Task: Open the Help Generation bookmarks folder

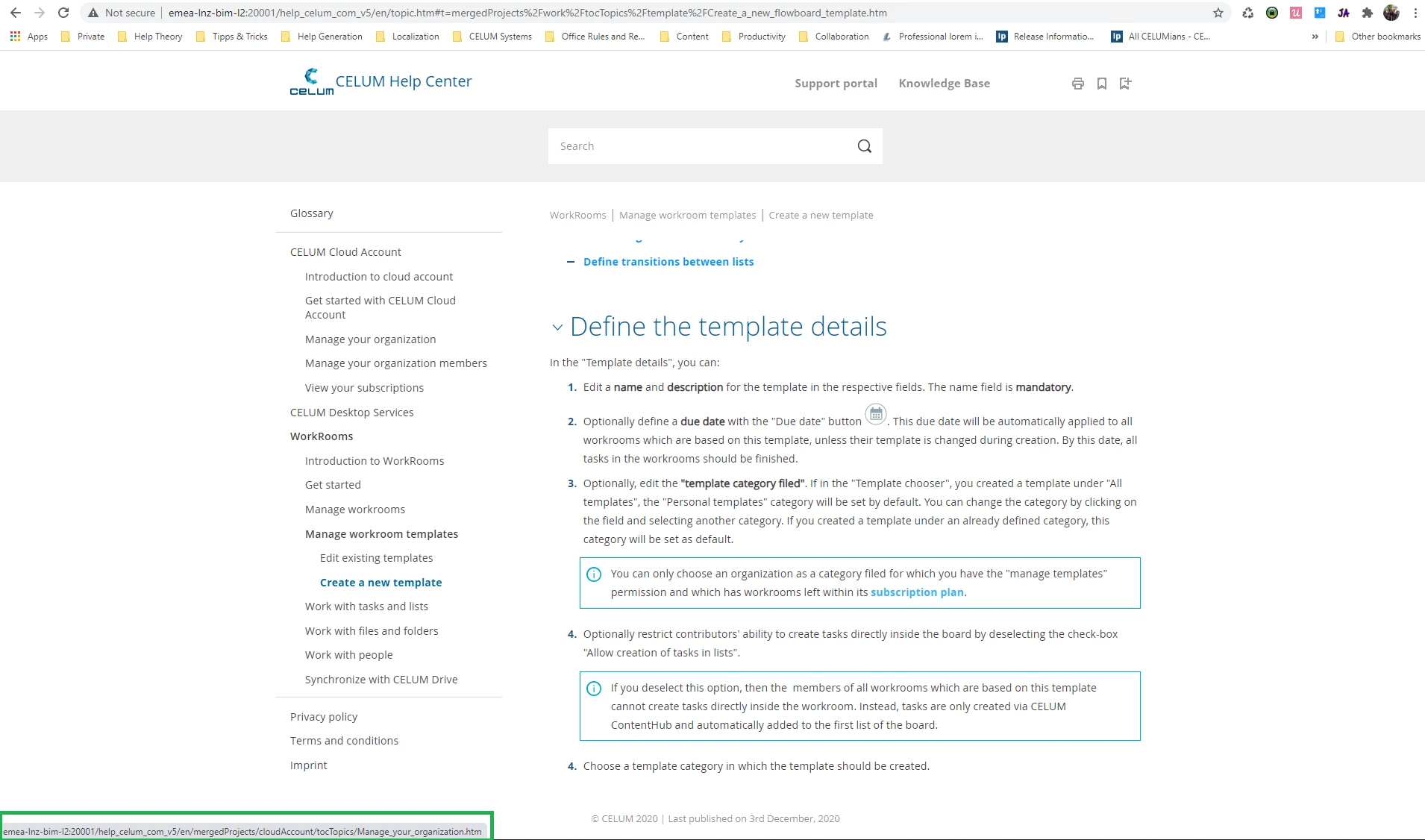Action: (x=322, y=37)
